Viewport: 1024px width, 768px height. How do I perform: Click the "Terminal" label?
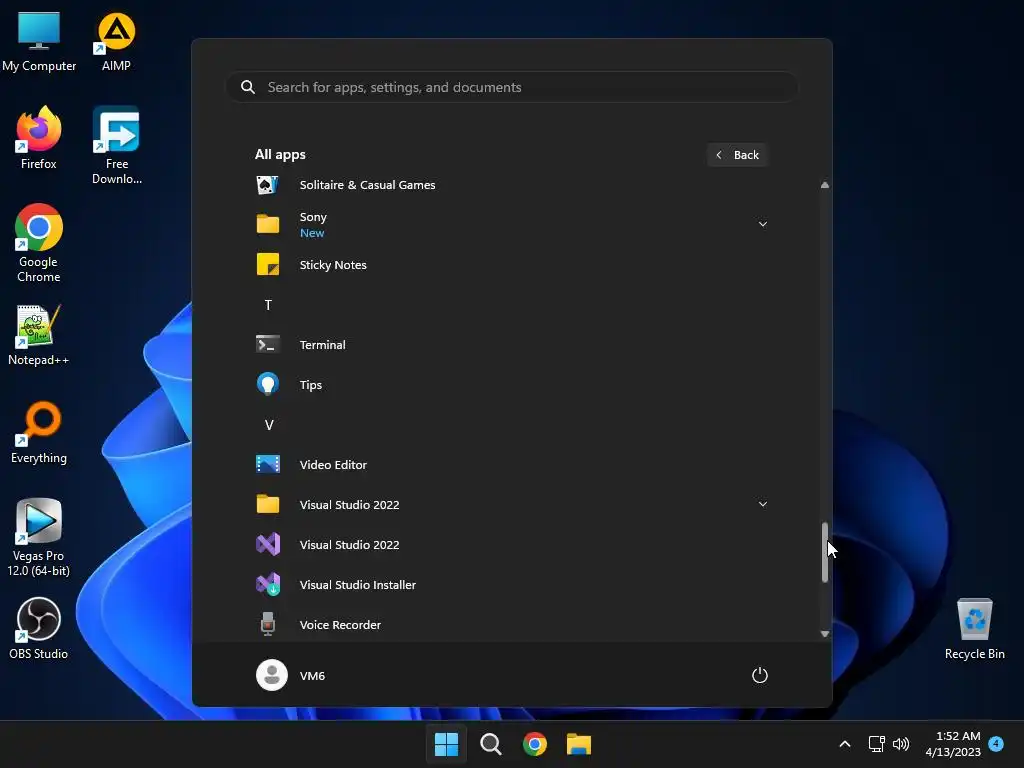[323, 345]
